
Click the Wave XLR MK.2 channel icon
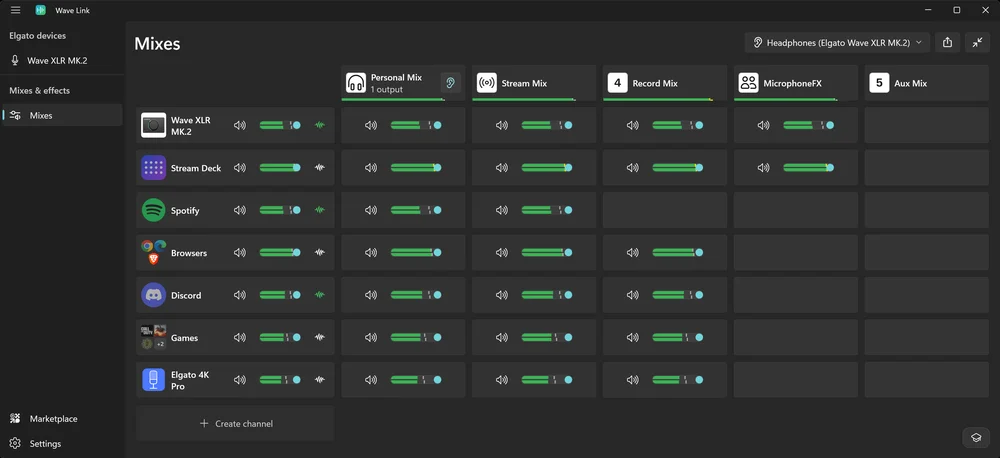point(153,126)
